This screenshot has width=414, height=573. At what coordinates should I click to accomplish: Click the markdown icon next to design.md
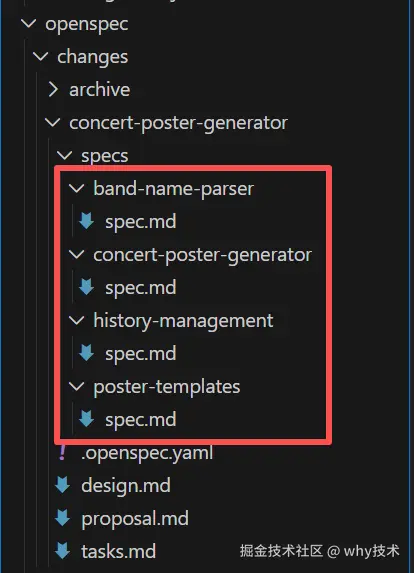click(x=62, y=485)
